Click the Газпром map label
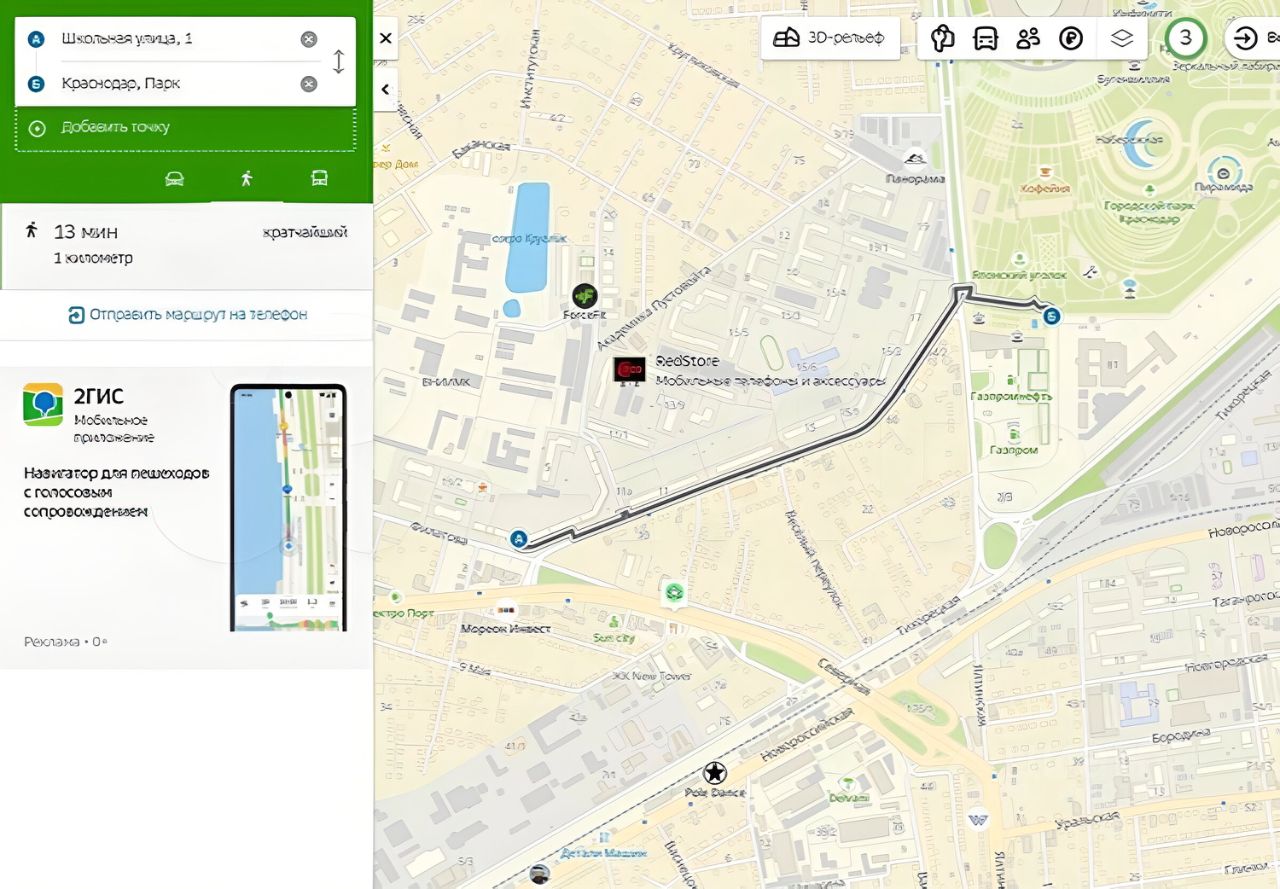 tap(1014, 450)
